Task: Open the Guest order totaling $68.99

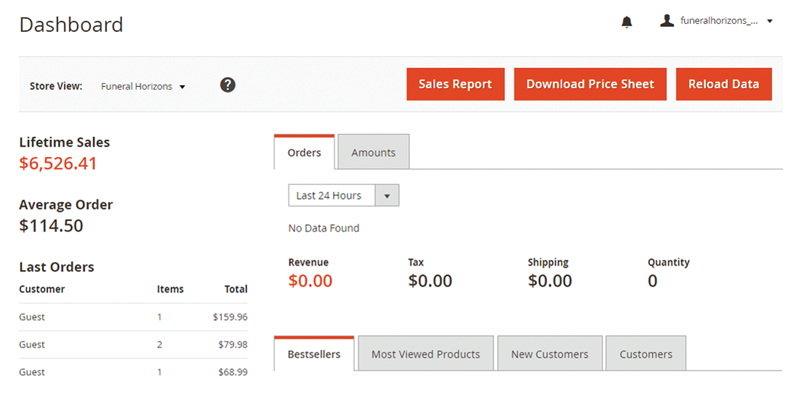Action: [133, 372]
